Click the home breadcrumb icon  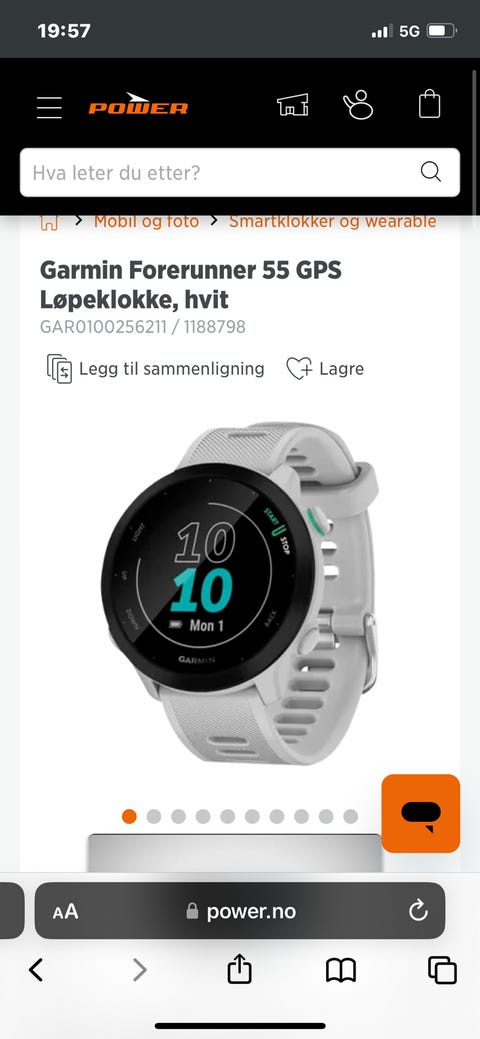coord(50,223)
